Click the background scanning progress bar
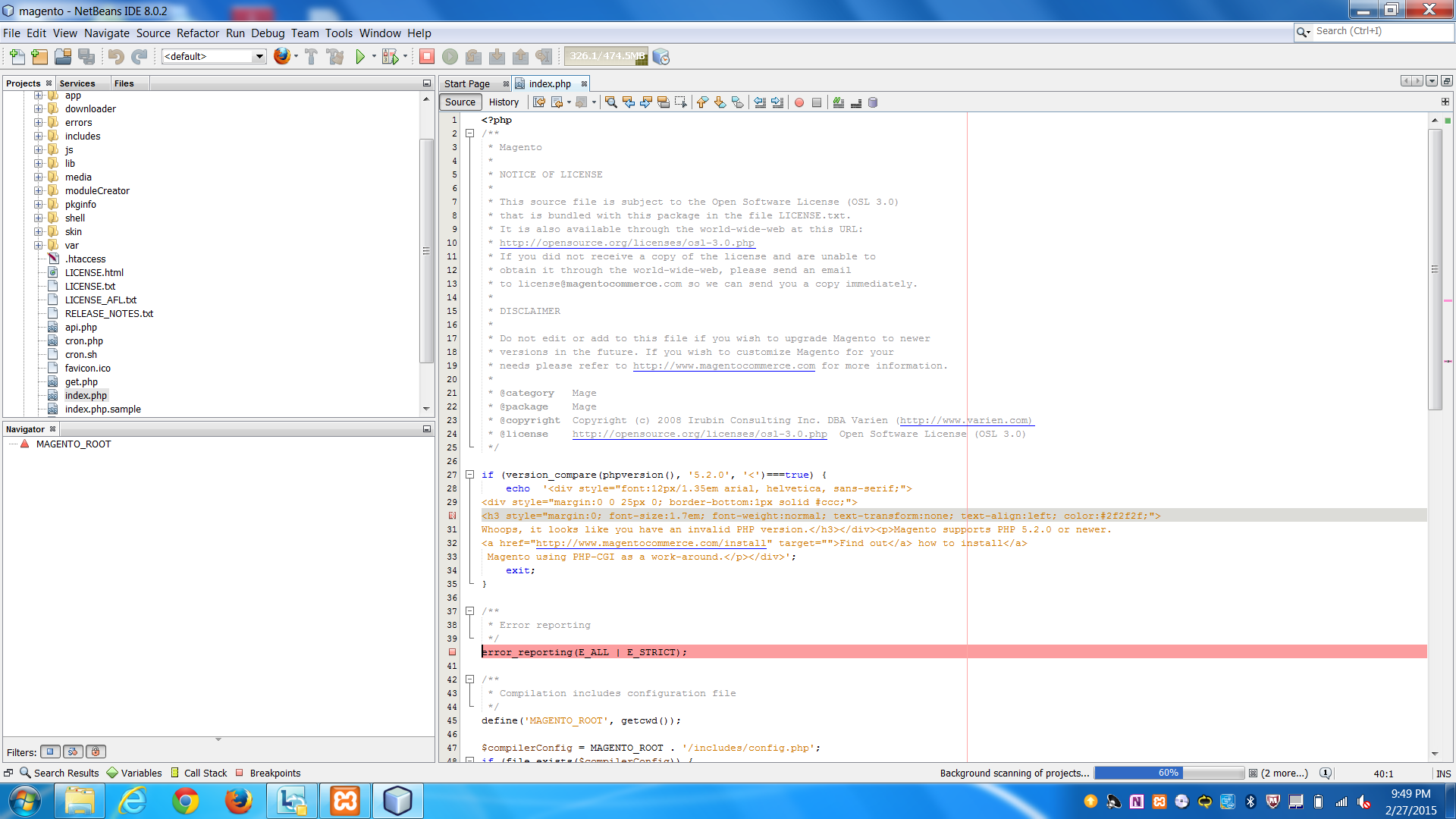This screenshot has width=1456, height=819. [x=1169, y=773]
